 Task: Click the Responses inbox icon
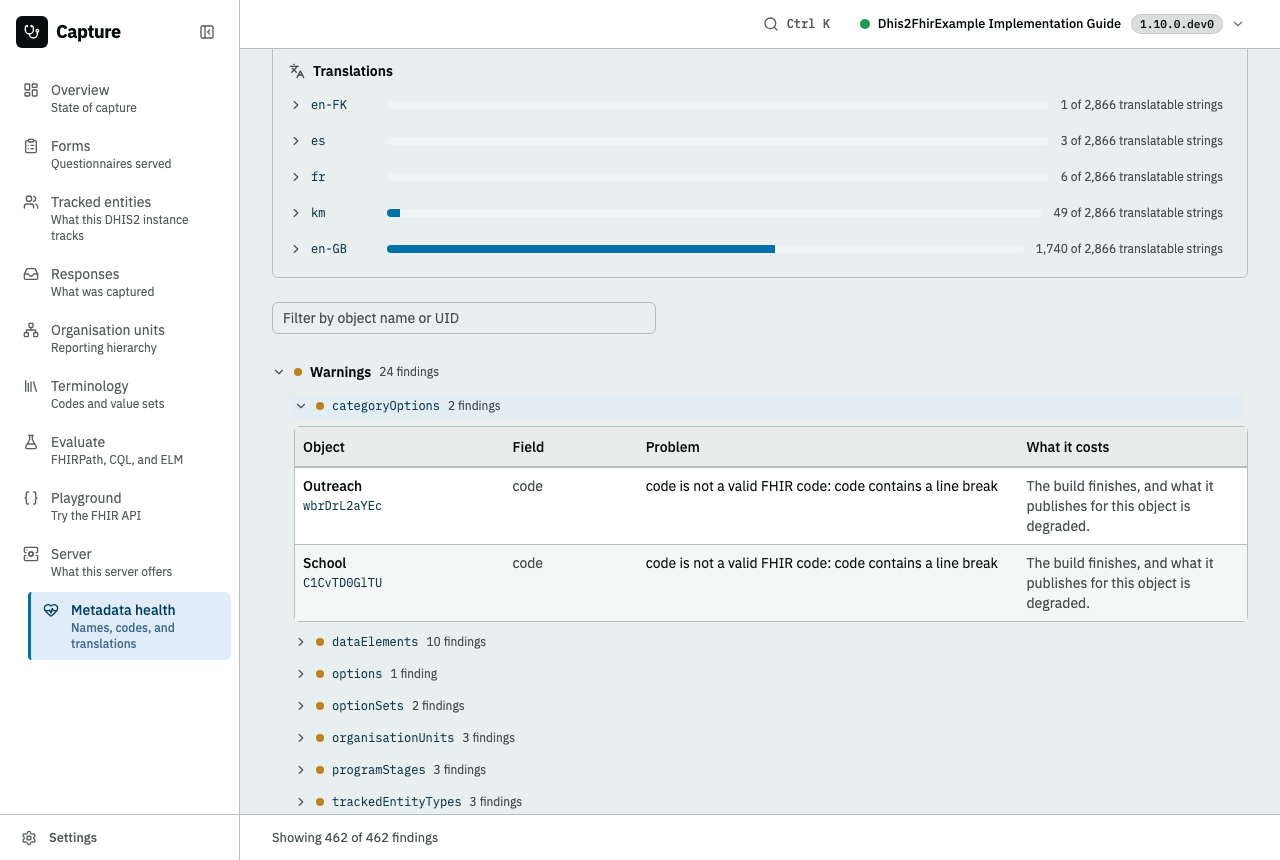pos(31,274)
